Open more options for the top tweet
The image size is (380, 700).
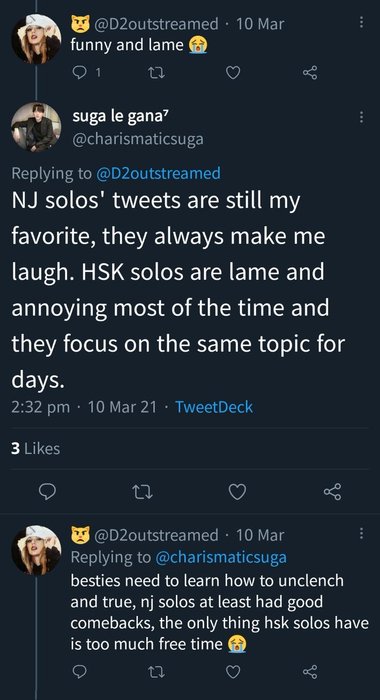[361, 23]
